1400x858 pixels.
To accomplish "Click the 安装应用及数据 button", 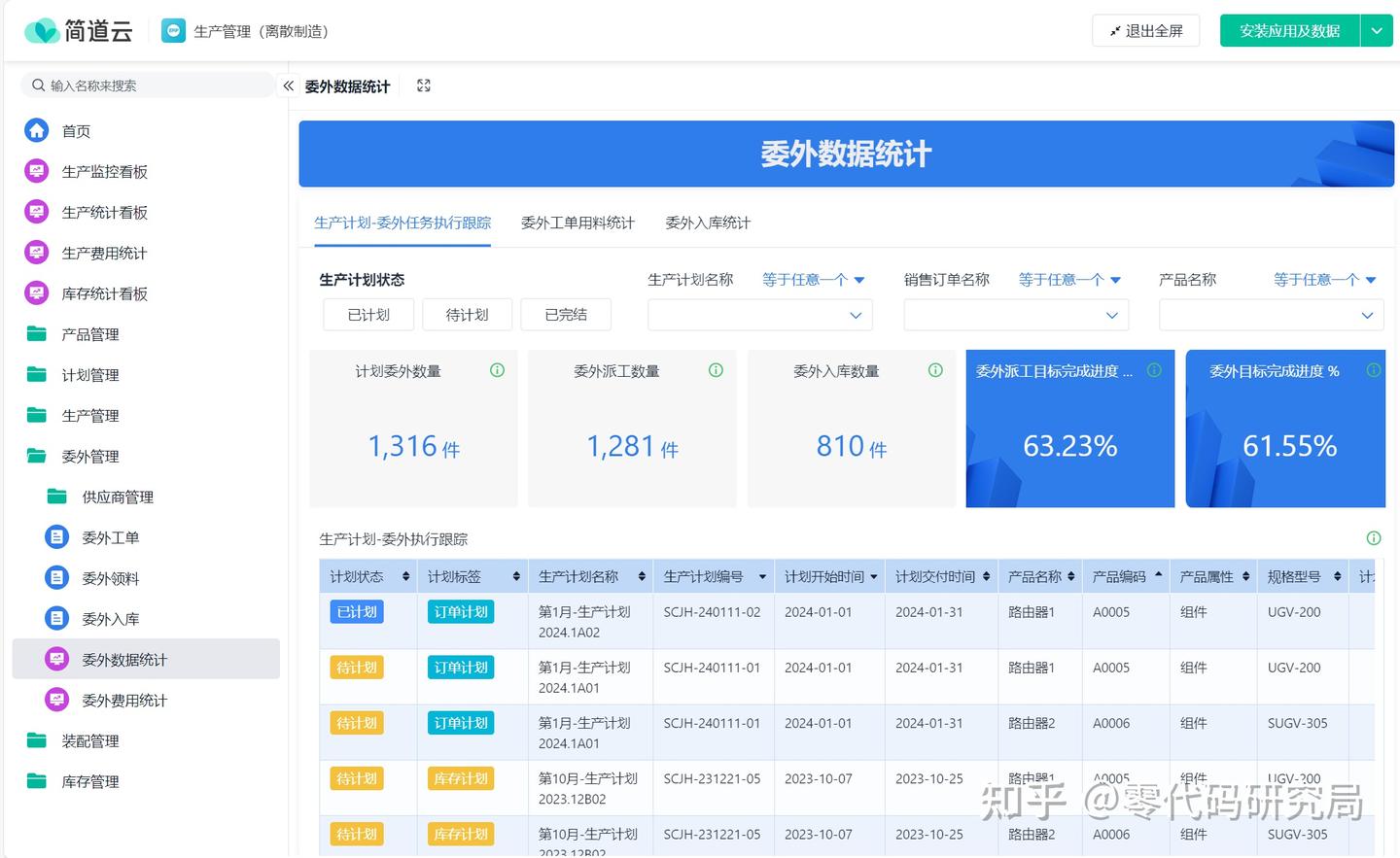I will pos(1289,31).
